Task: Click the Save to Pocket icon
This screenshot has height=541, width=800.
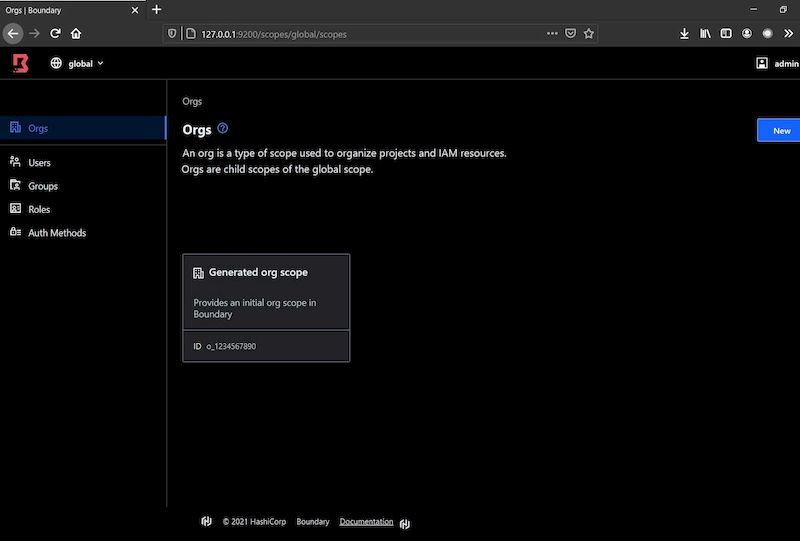Action: pyautogui.click(x=570, y=34)
